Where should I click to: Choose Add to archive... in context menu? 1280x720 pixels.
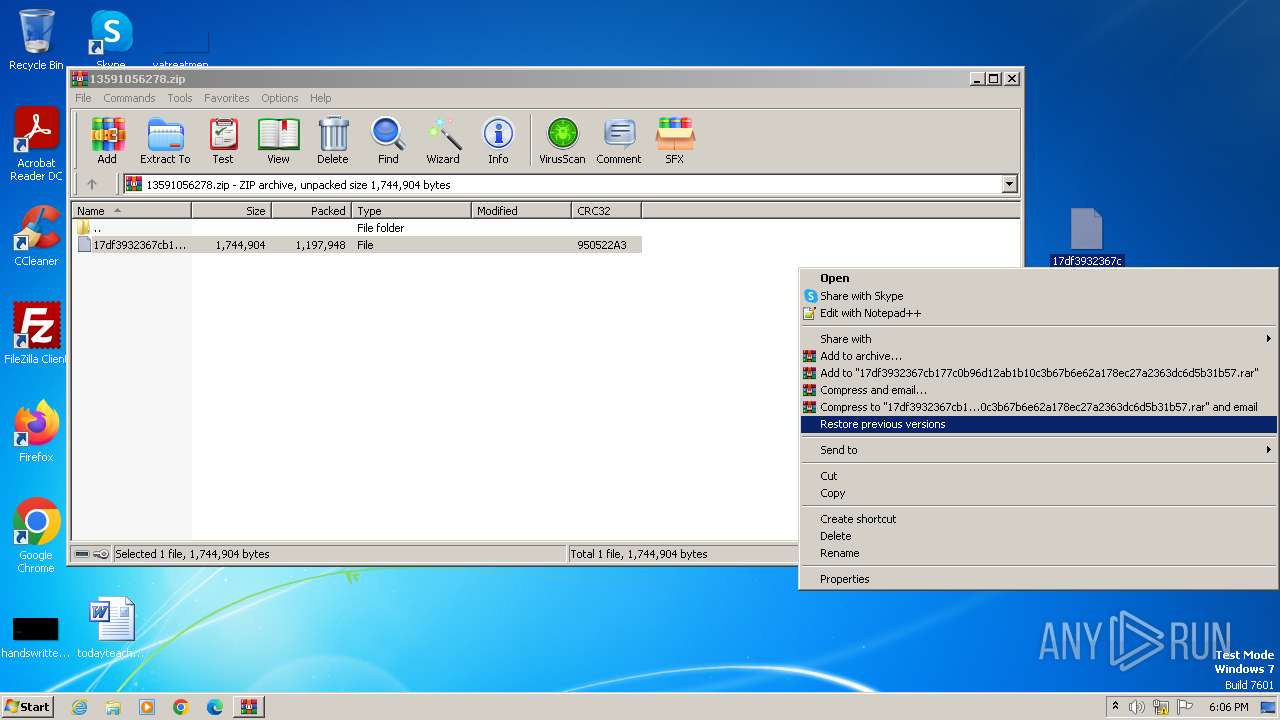(1039, 356)
